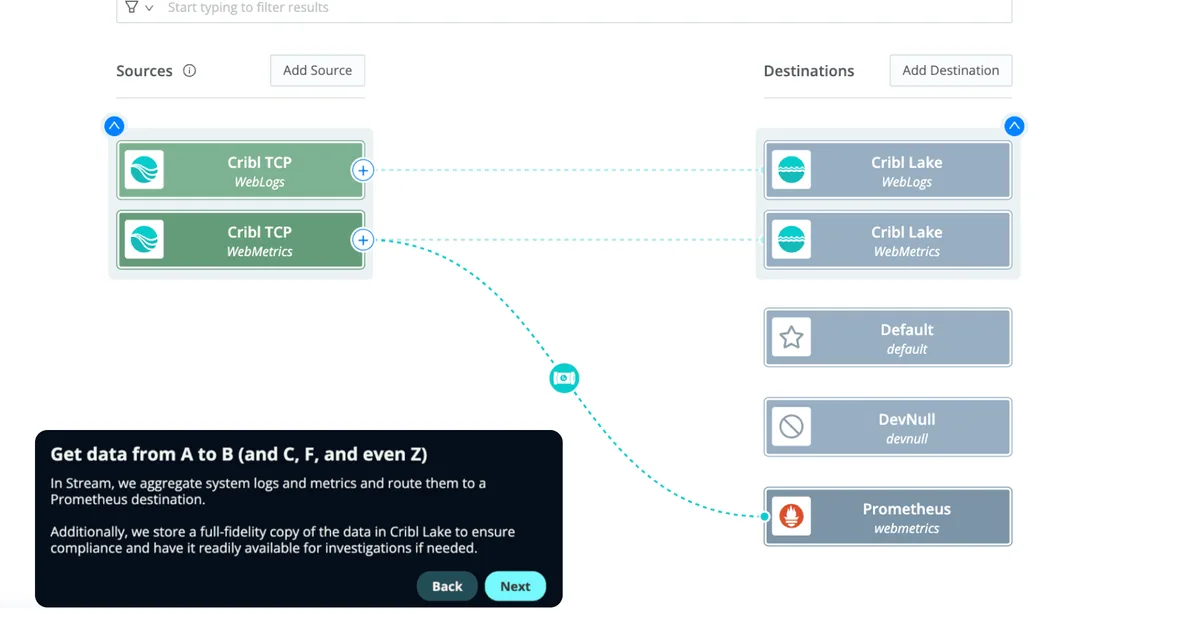Click the filter funnel icon
This screenshot has width=1200, height=630.
point(131,7)
